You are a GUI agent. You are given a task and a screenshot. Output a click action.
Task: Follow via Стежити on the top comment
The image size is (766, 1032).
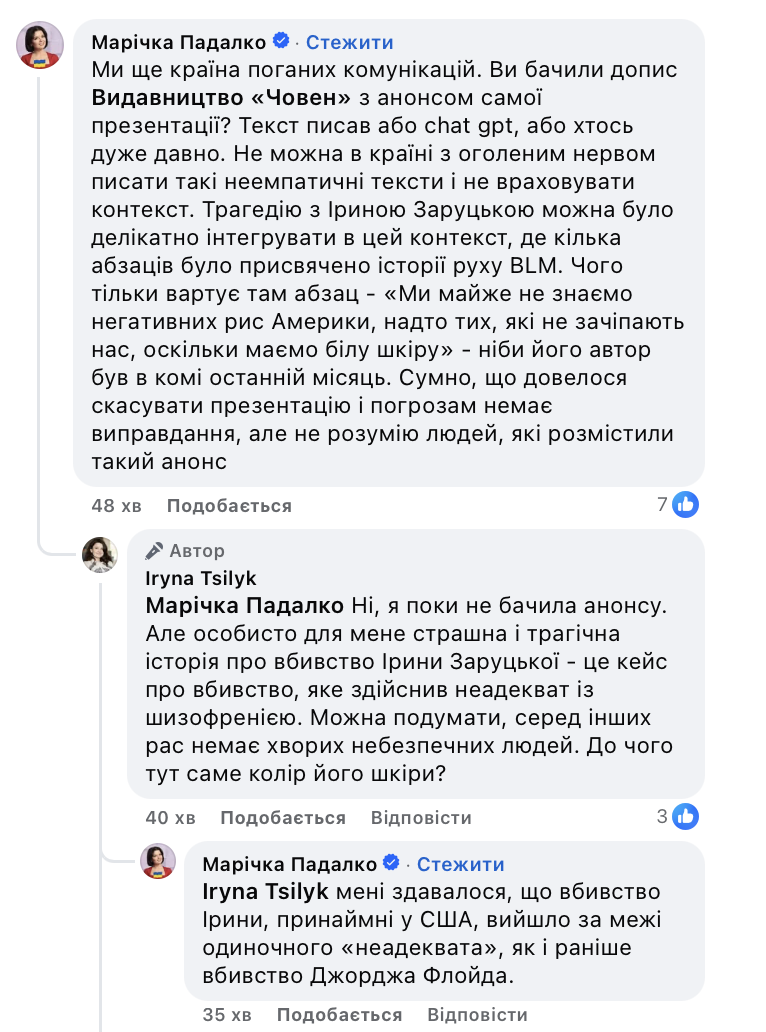click(x=349, y=42)
